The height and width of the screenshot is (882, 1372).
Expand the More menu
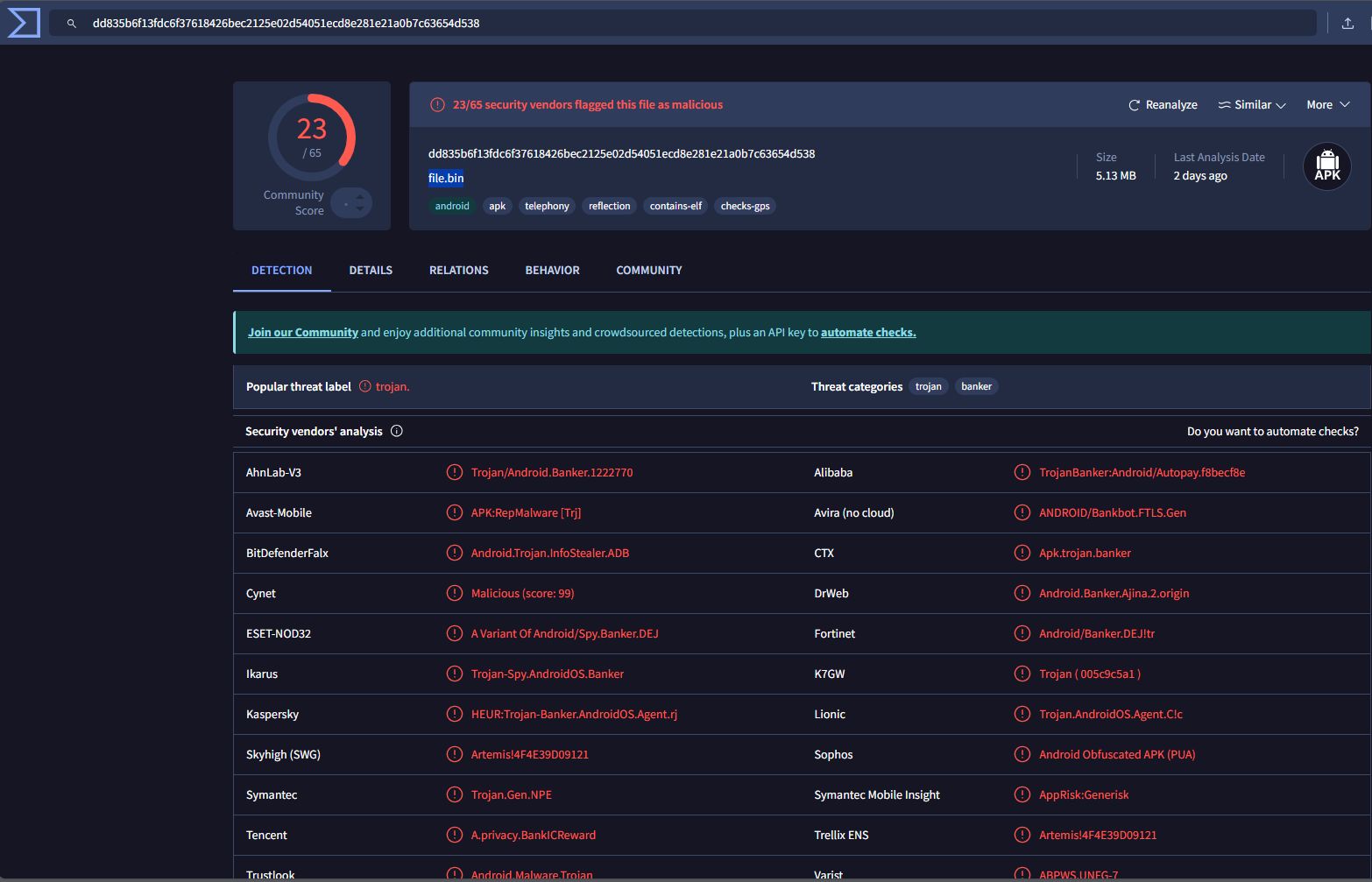point(1328,104)
